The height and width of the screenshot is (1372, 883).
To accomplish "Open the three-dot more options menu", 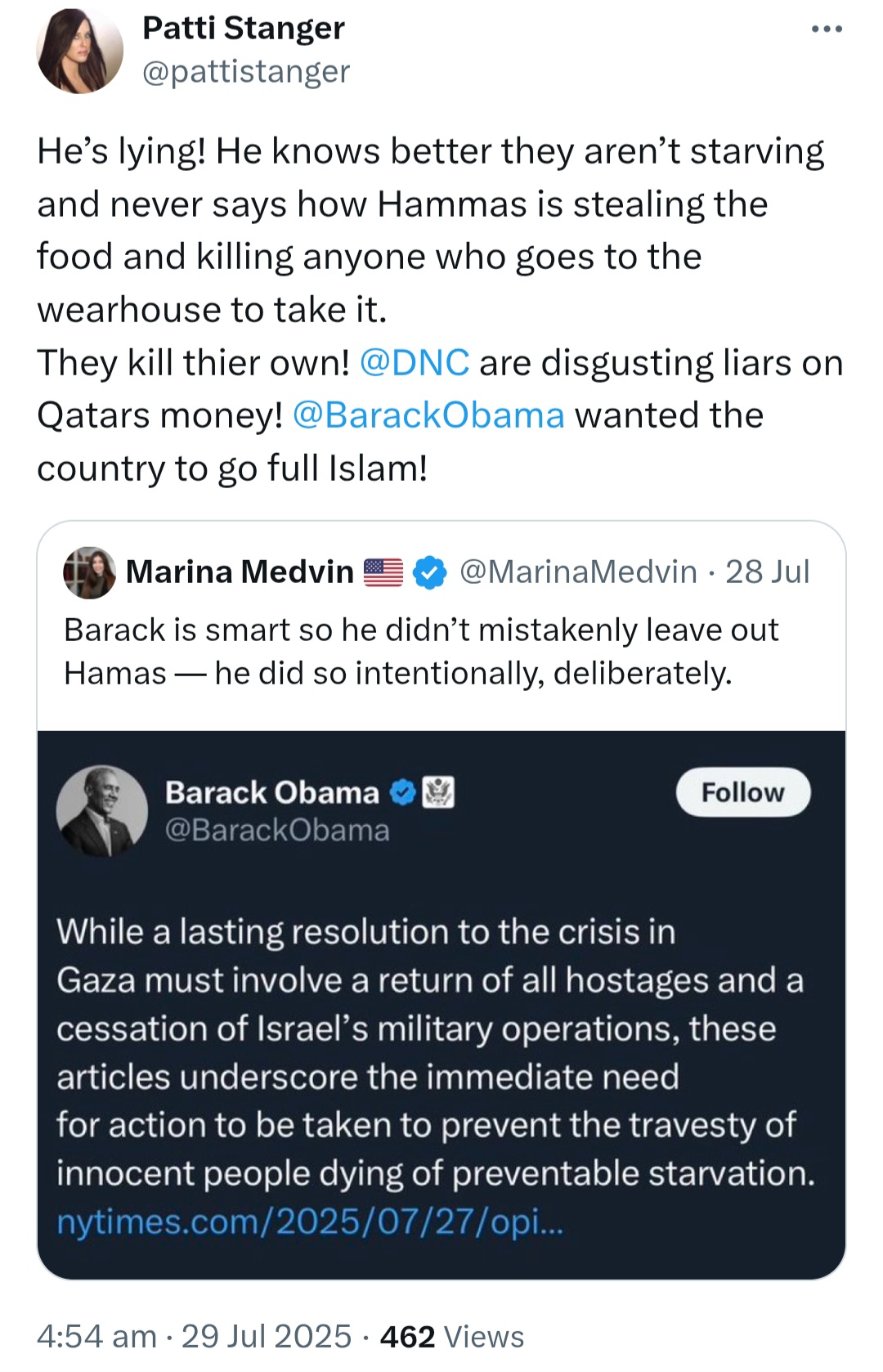I will click(x=827, y=29).
